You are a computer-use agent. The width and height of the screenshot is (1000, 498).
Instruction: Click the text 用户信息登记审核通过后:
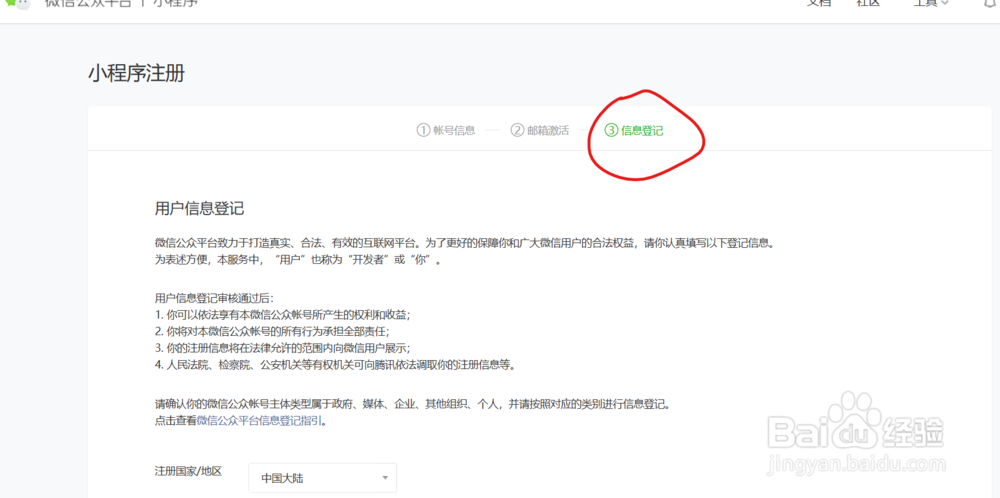[x=214, y=298]
